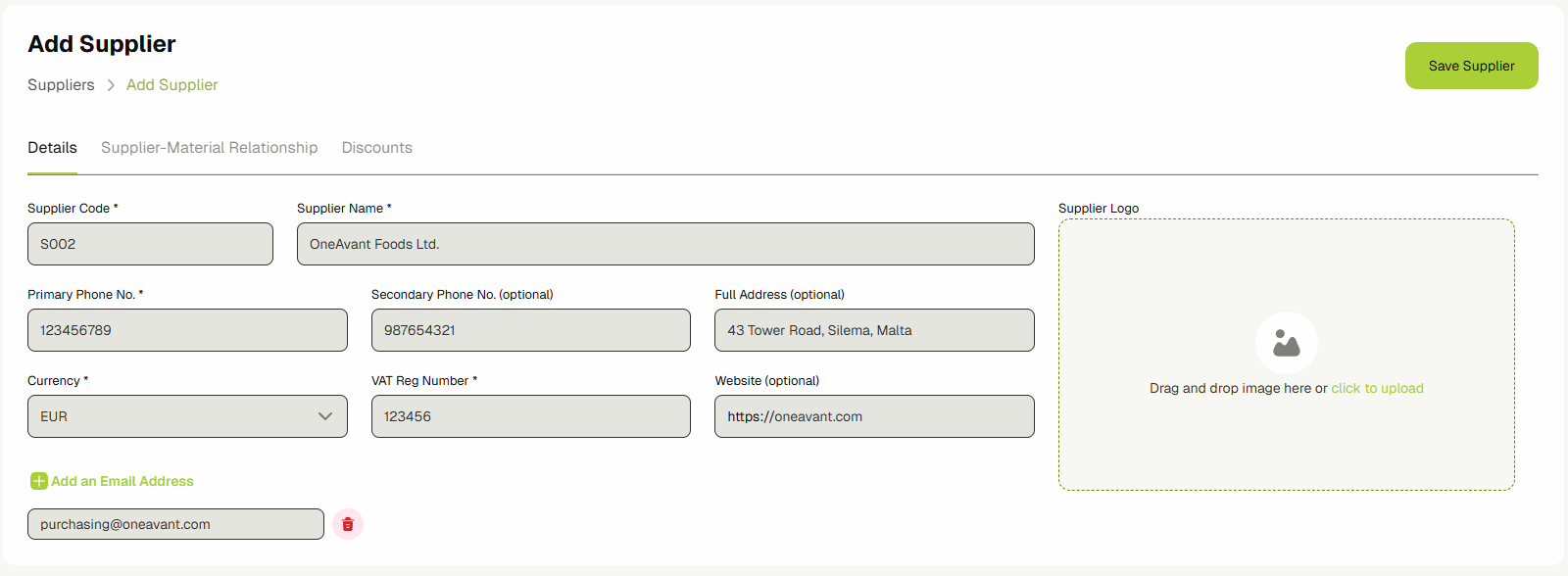Go to Suppliers breadcrumb link
The height and width of the screenshot is (576, 1568).
(x=61, y=85)
